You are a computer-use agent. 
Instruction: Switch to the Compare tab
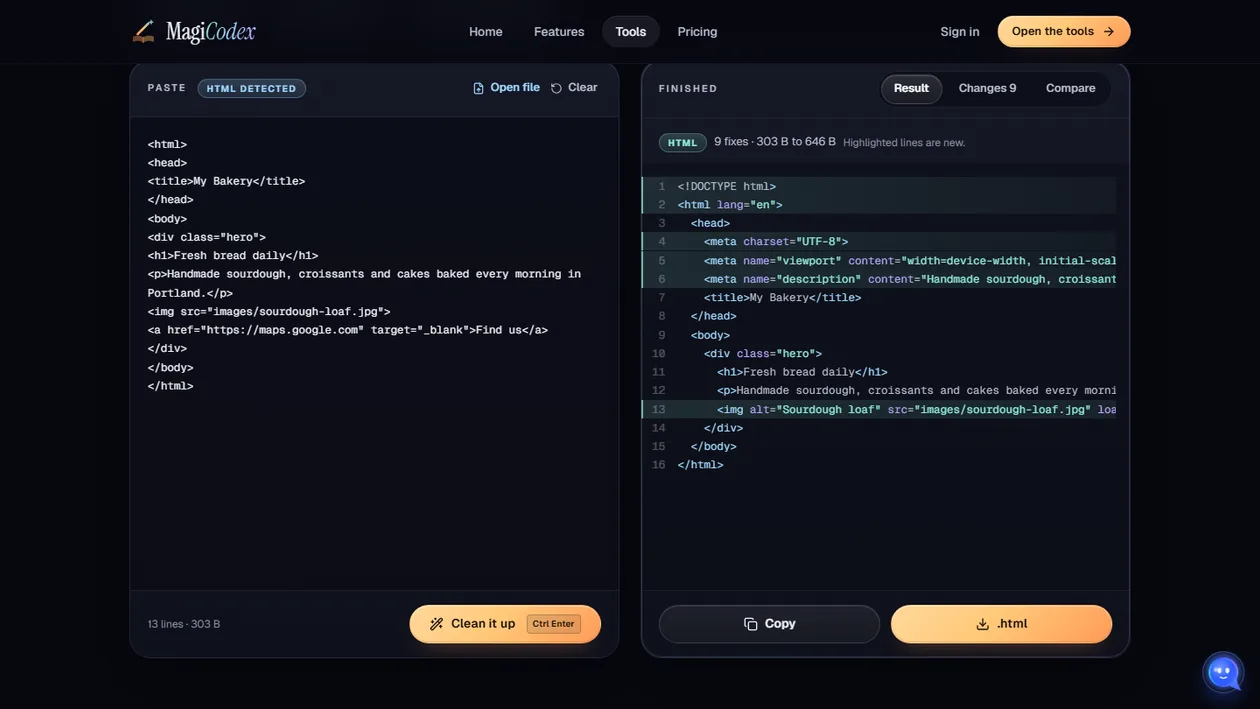point(1070,88)
